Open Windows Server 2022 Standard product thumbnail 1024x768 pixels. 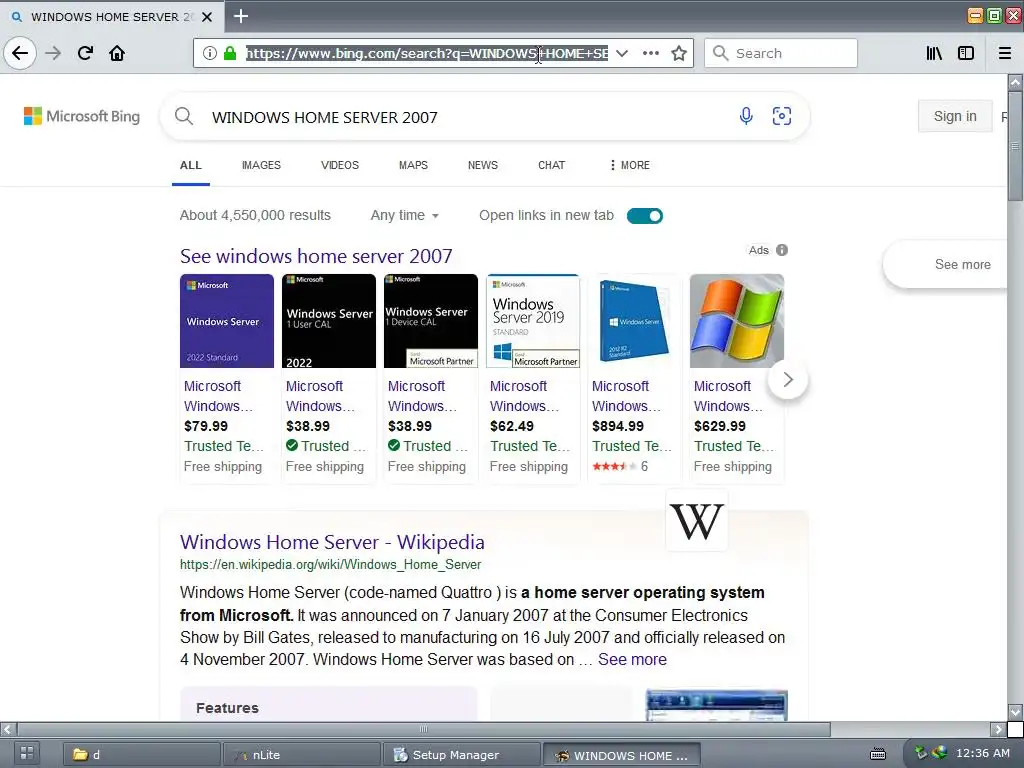pyautogui.click(x=227, y=321)
